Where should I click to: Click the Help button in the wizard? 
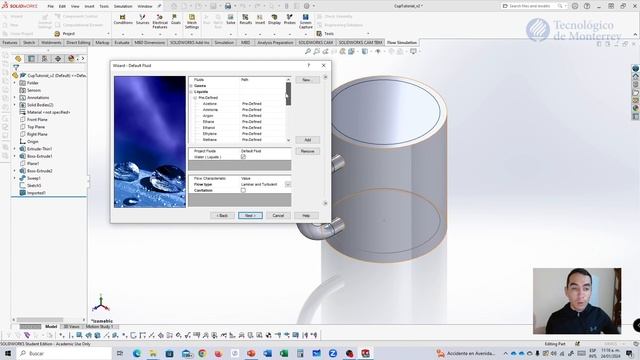tap(306, 215)
